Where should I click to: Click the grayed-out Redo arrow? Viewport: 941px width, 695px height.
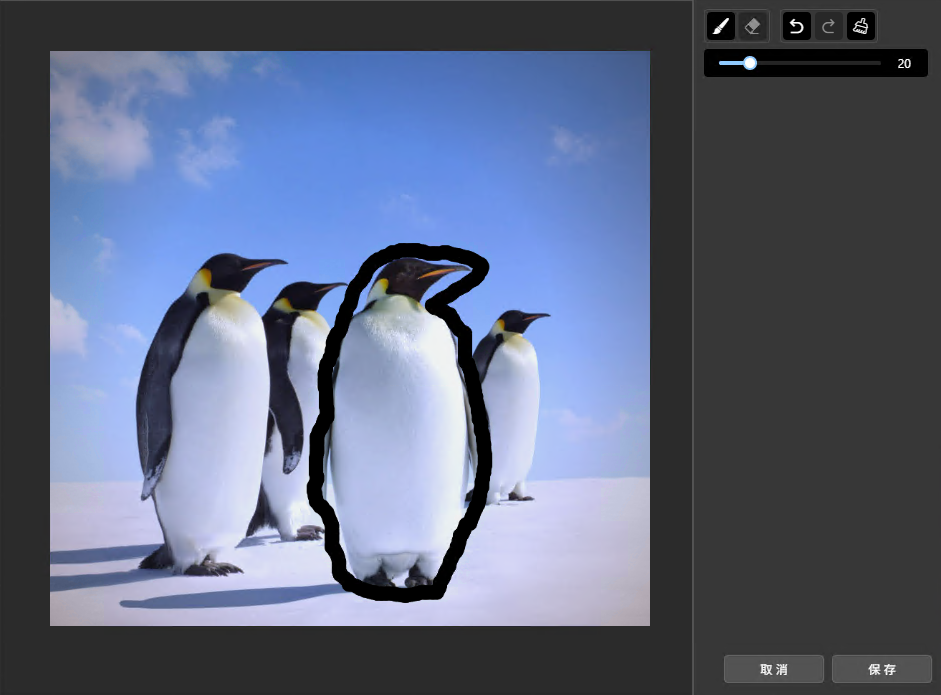[828, 26]
